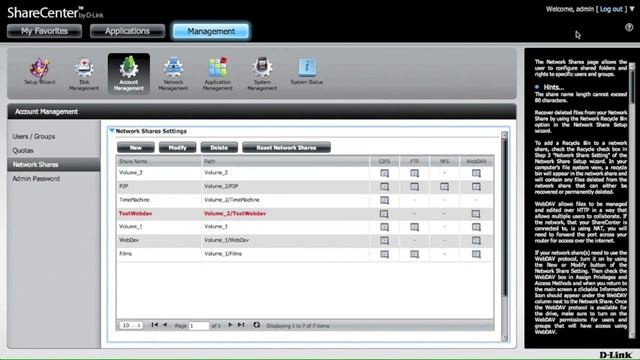This screenshot has width=640, height=360.
Task: Open the Setup Wizard icon
Action: click(x=40, y=71)
